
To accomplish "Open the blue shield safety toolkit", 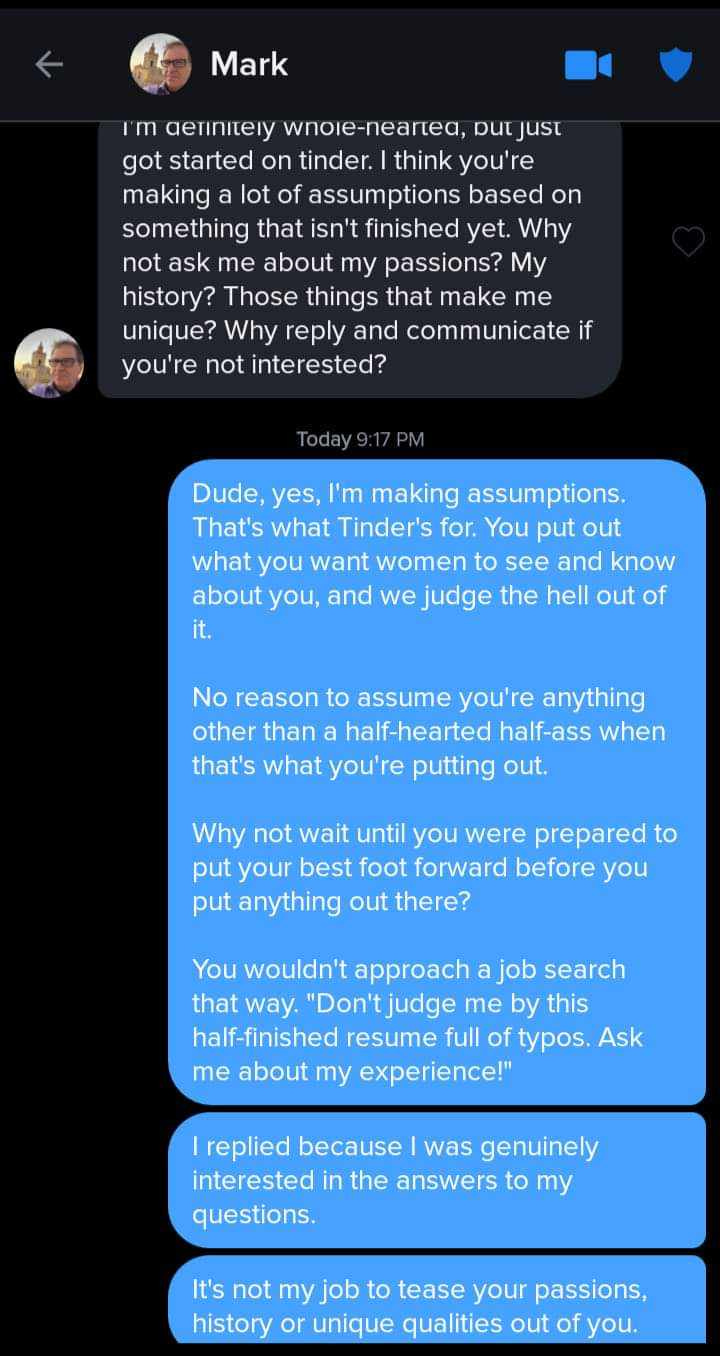I will 676,65.
